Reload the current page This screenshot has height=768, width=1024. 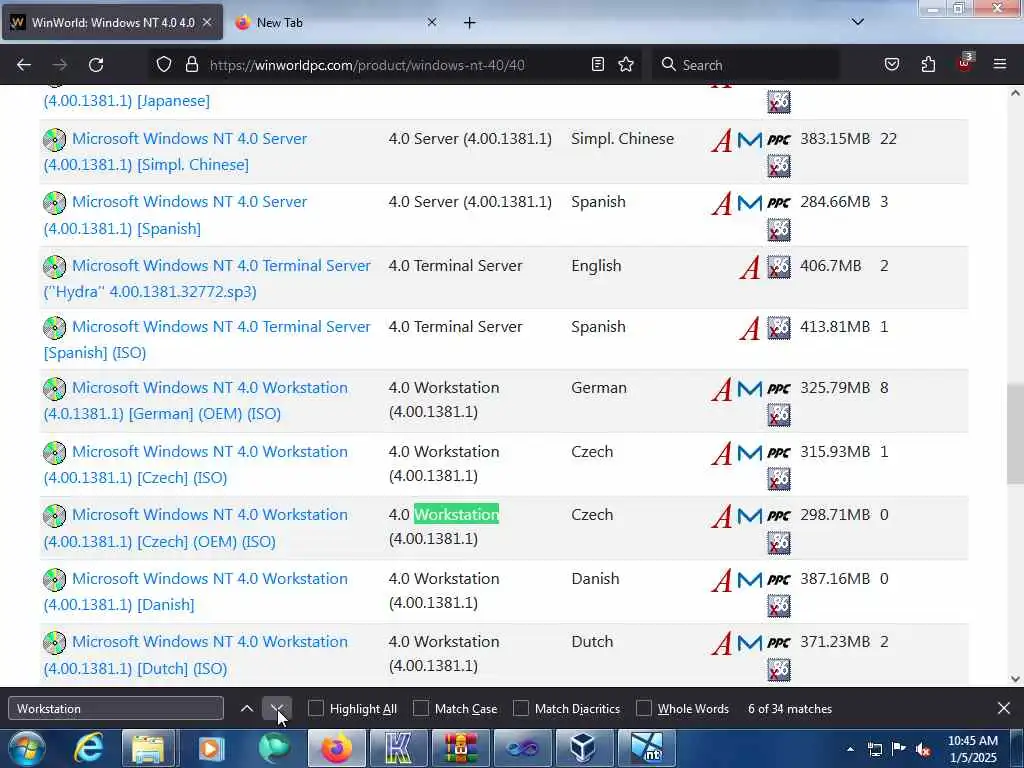pos(96,65)
